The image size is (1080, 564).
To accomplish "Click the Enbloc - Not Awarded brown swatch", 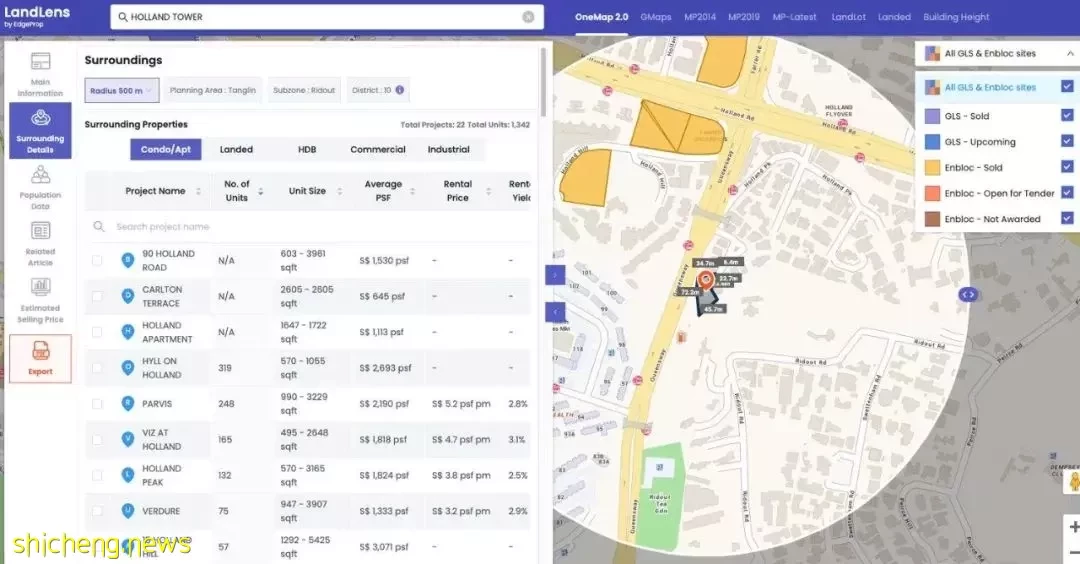I will pyautogui.click(x=932, y=219).
